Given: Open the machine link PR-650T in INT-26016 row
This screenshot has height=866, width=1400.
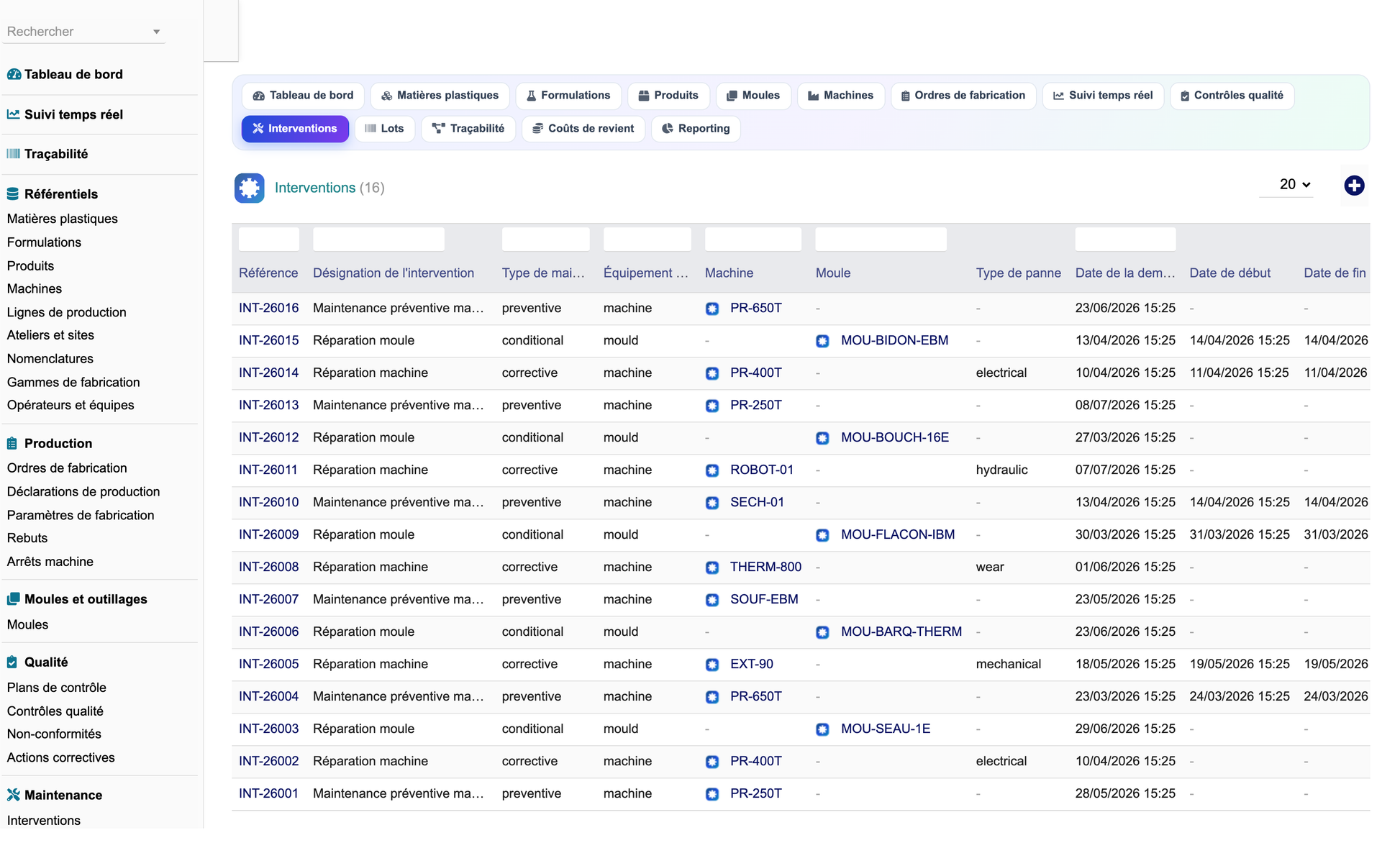Looking at the screenshot, I should click(755, 308).
